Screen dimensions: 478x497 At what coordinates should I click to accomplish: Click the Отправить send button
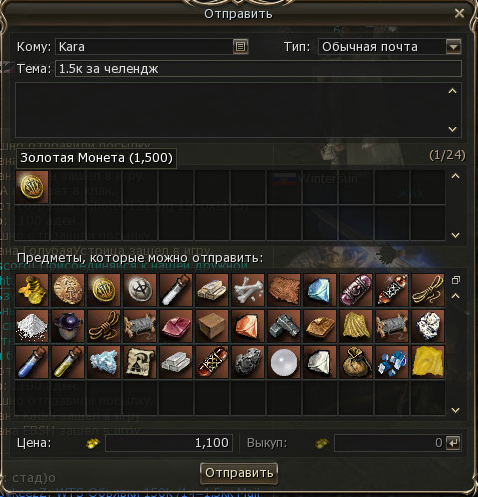pos(239,473)
